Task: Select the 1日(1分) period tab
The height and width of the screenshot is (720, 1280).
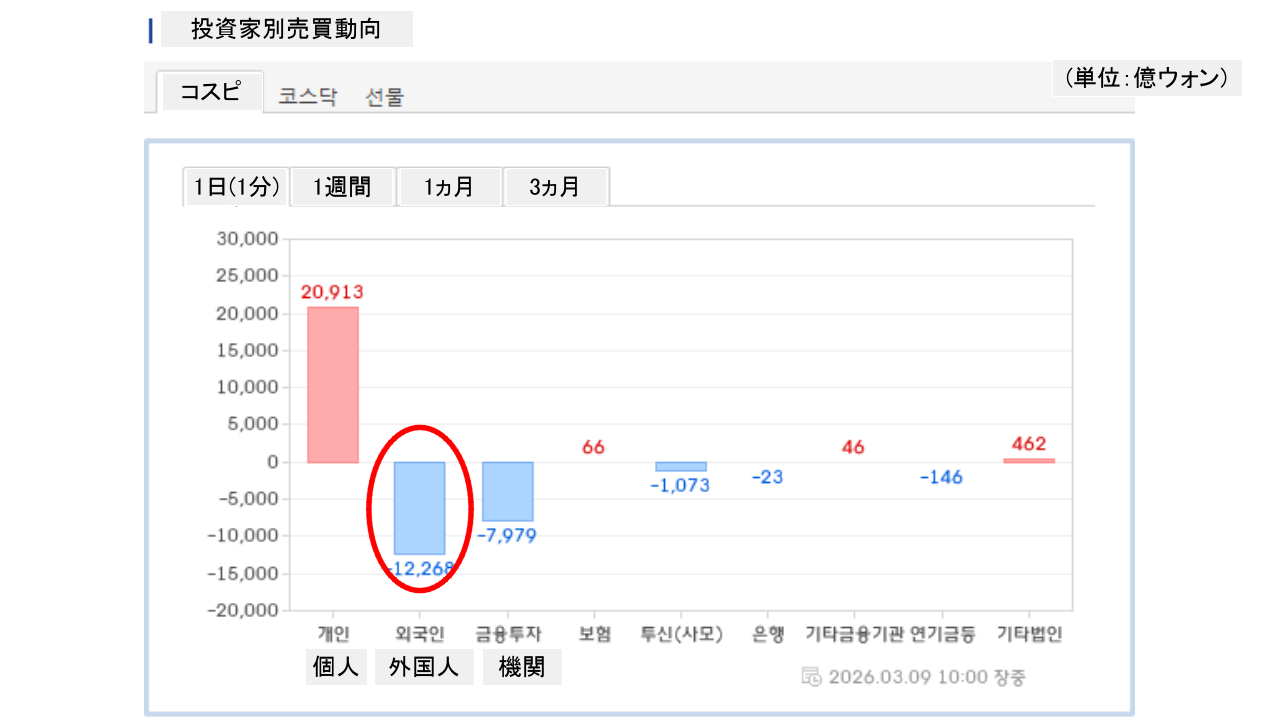Action: coord(236,187)
